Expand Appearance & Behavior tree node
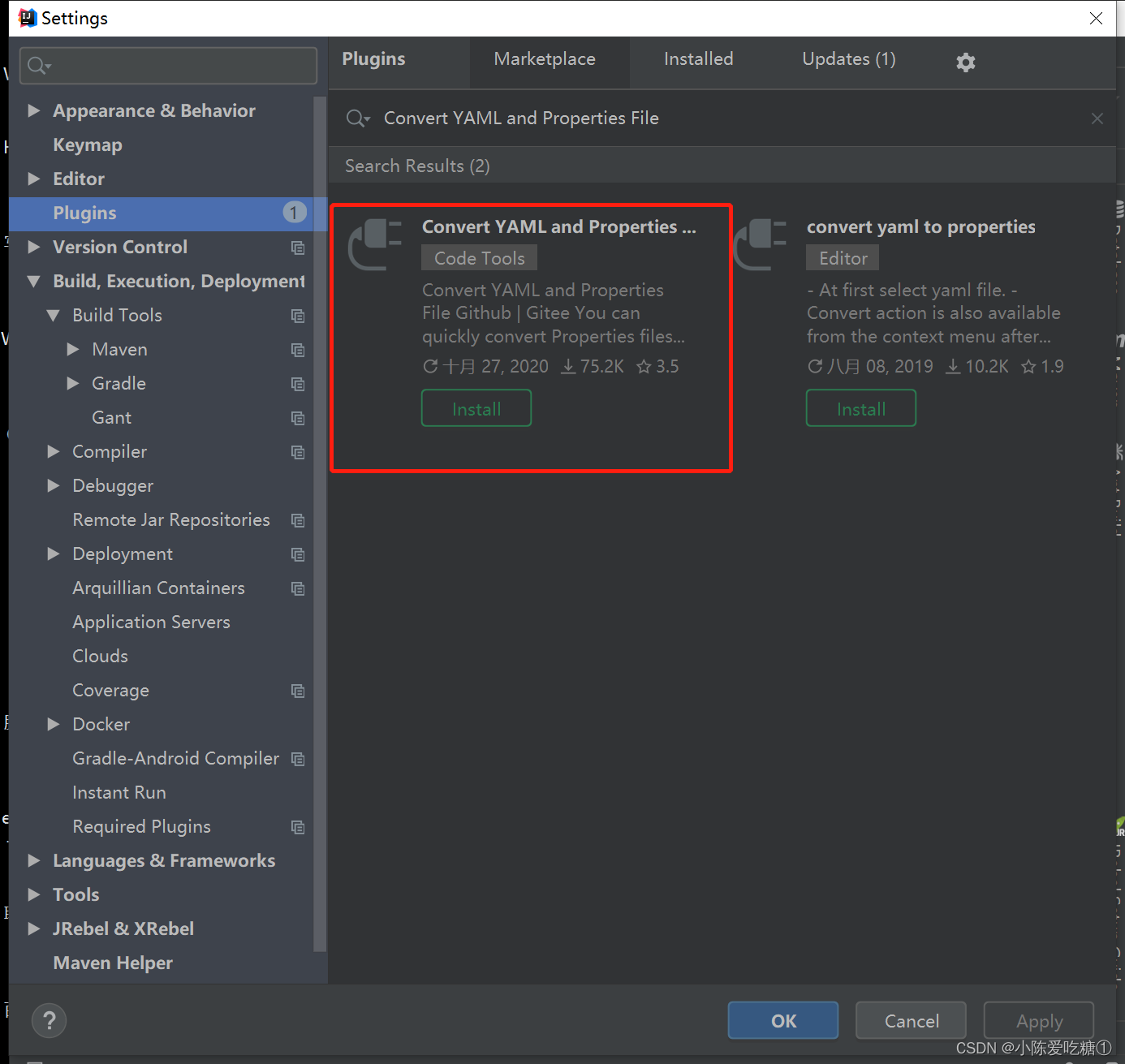This screenshot has height=1064, width=1125. [33, 110]
